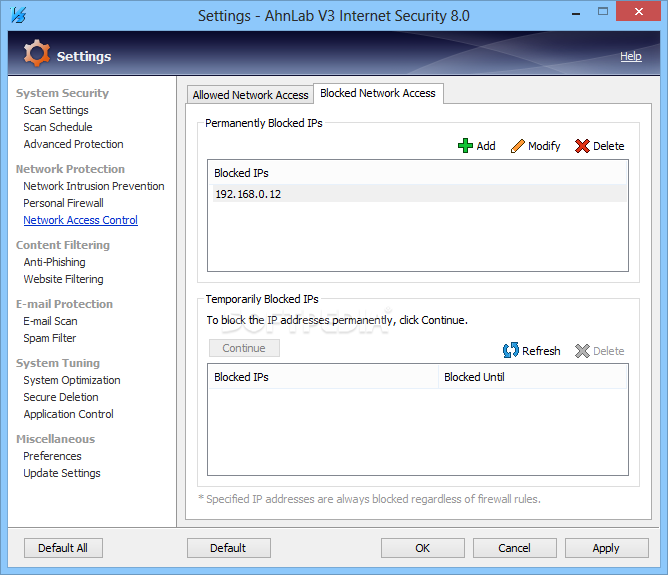This screenshot has height=575, width=668.
Task: Maximize the Settings window
Action: pyautogui.click(x=603, y=12)
